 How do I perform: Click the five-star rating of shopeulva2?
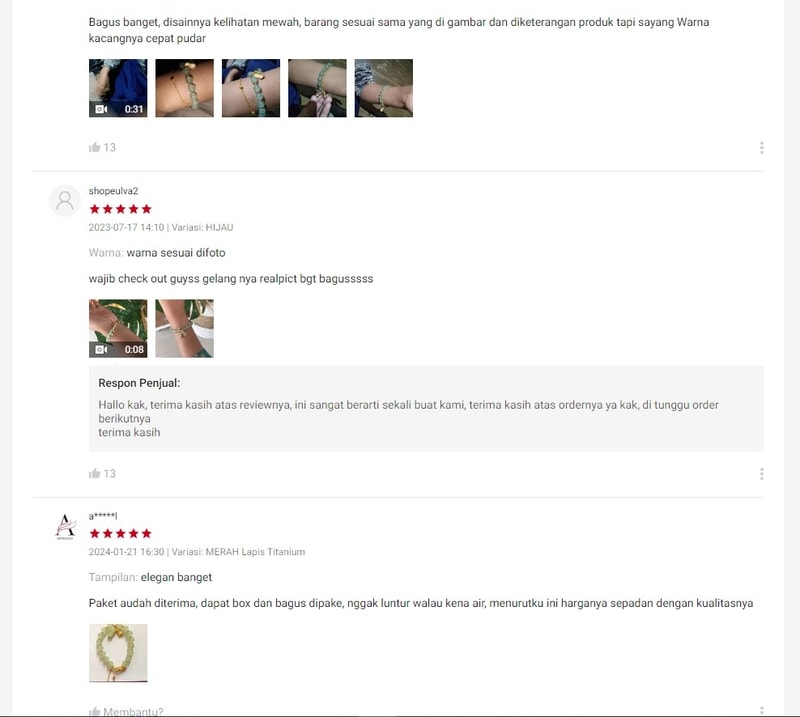(120, 209)
